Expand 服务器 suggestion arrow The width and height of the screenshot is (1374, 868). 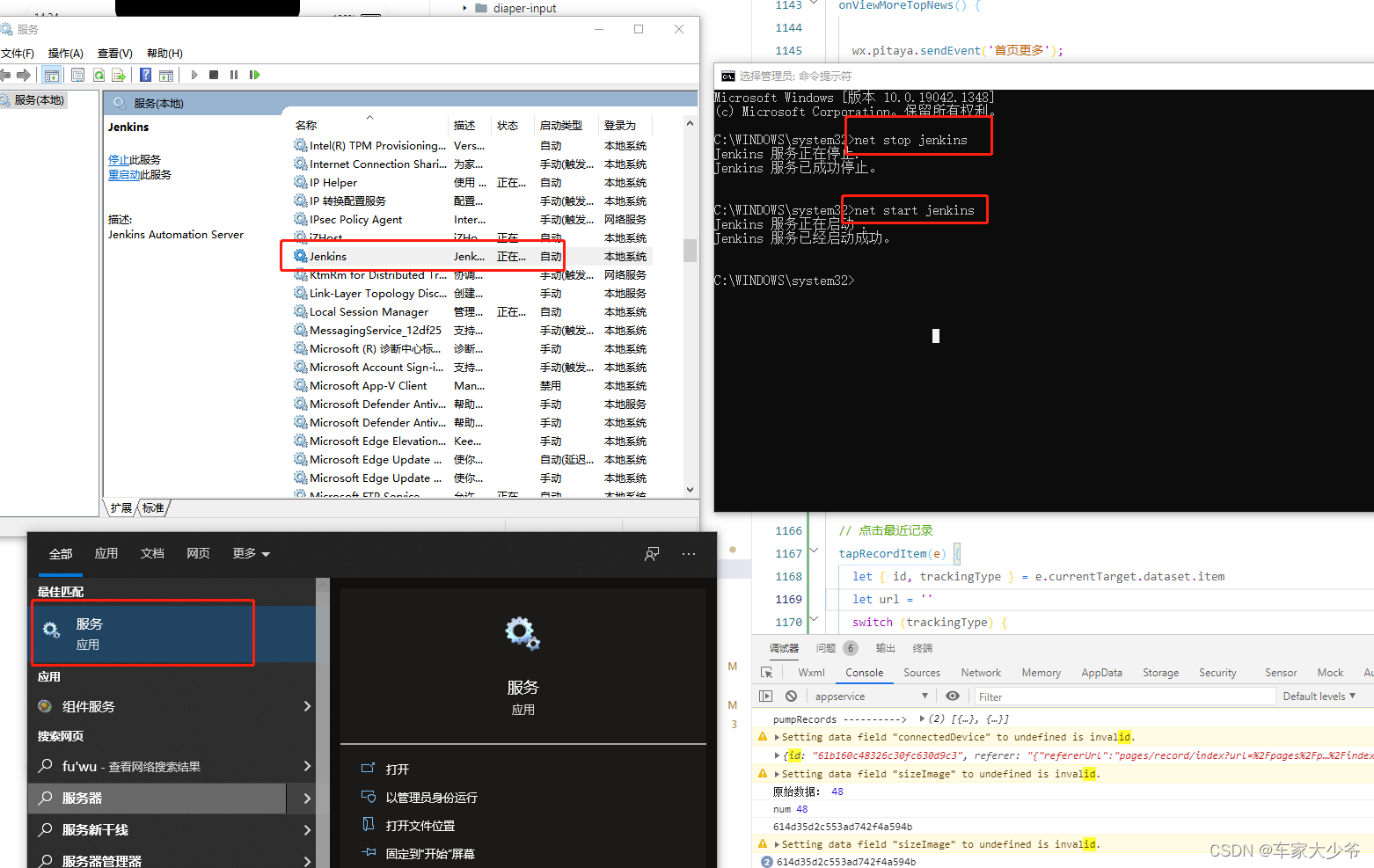pos(307,799)
